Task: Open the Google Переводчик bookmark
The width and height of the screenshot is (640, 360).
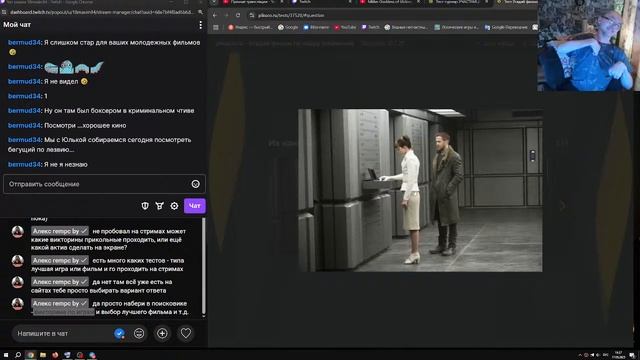Action: pos(506,27)
